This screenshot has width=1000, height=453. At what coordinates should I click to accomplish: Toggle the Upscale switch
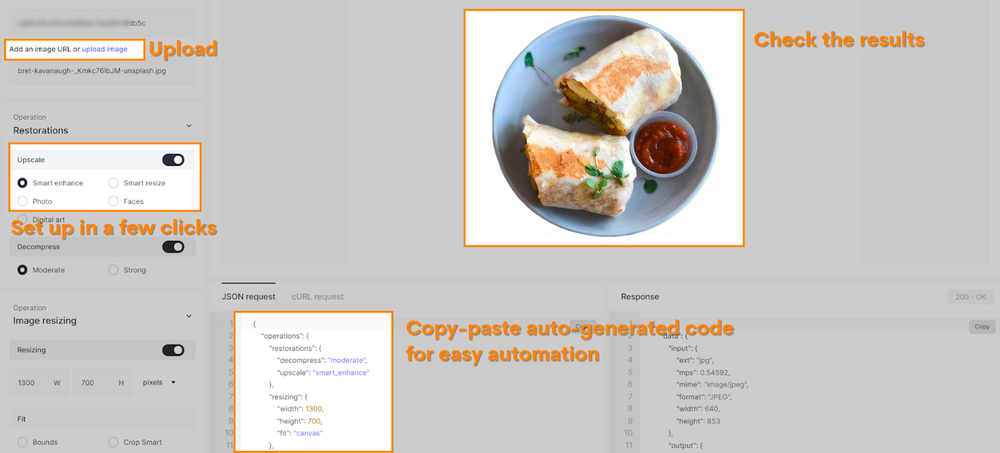[173, 160]
